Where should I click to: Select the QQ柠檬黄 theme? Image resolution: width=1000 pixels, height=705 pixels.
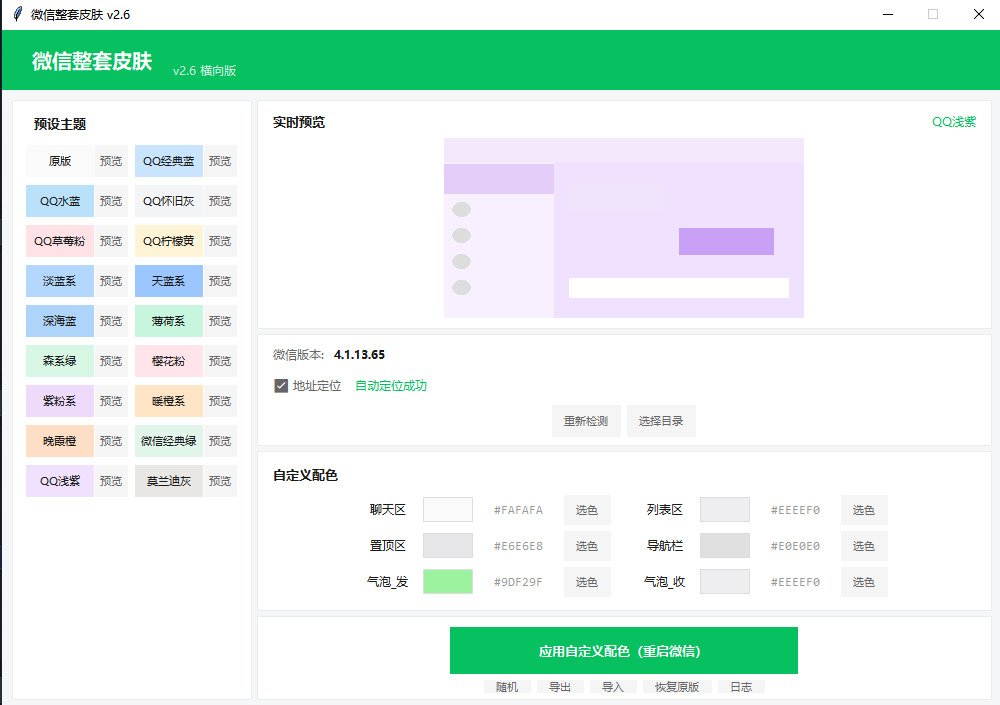point(168,241)
